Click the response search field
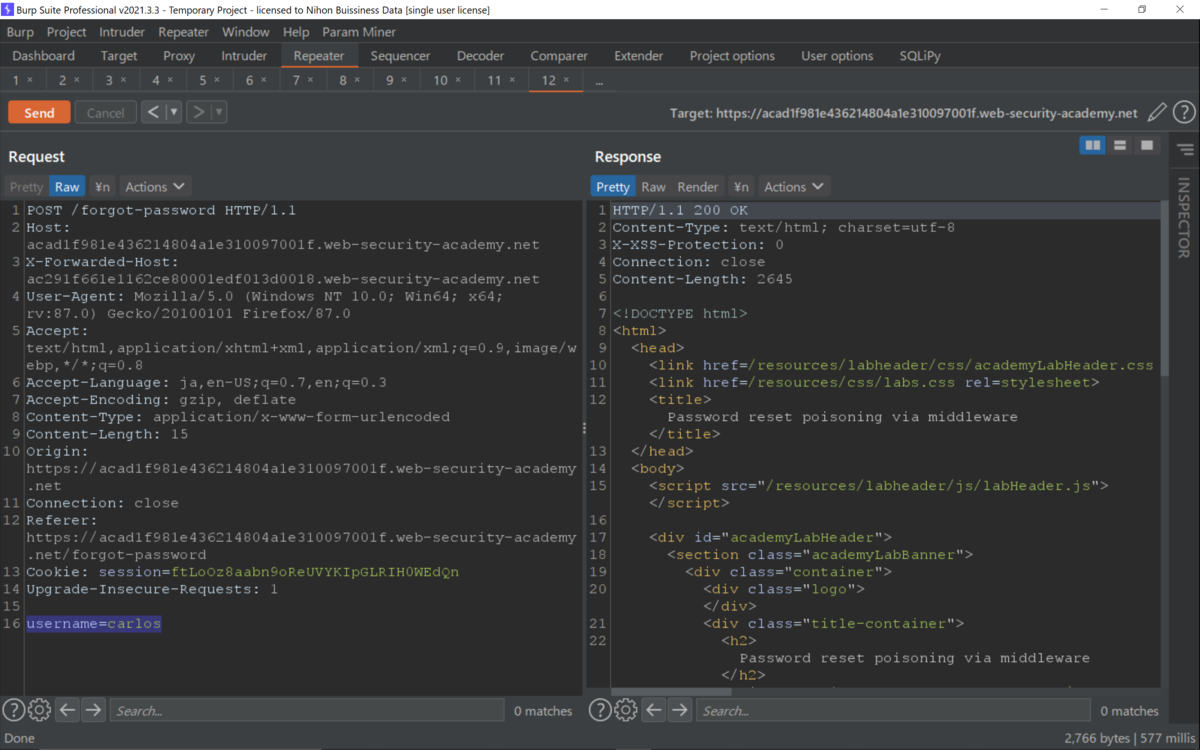Screen dimensions: 1200x750 893,711
